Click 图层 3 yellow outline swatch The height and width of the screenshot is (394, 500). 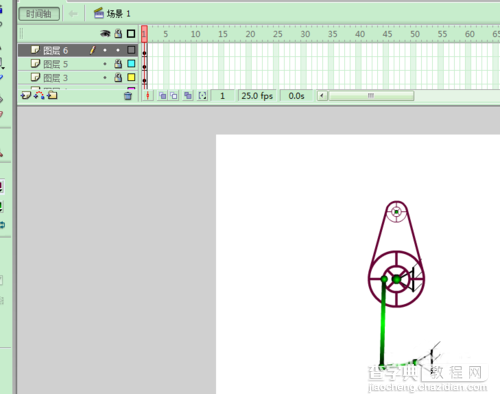pos(131,77)
